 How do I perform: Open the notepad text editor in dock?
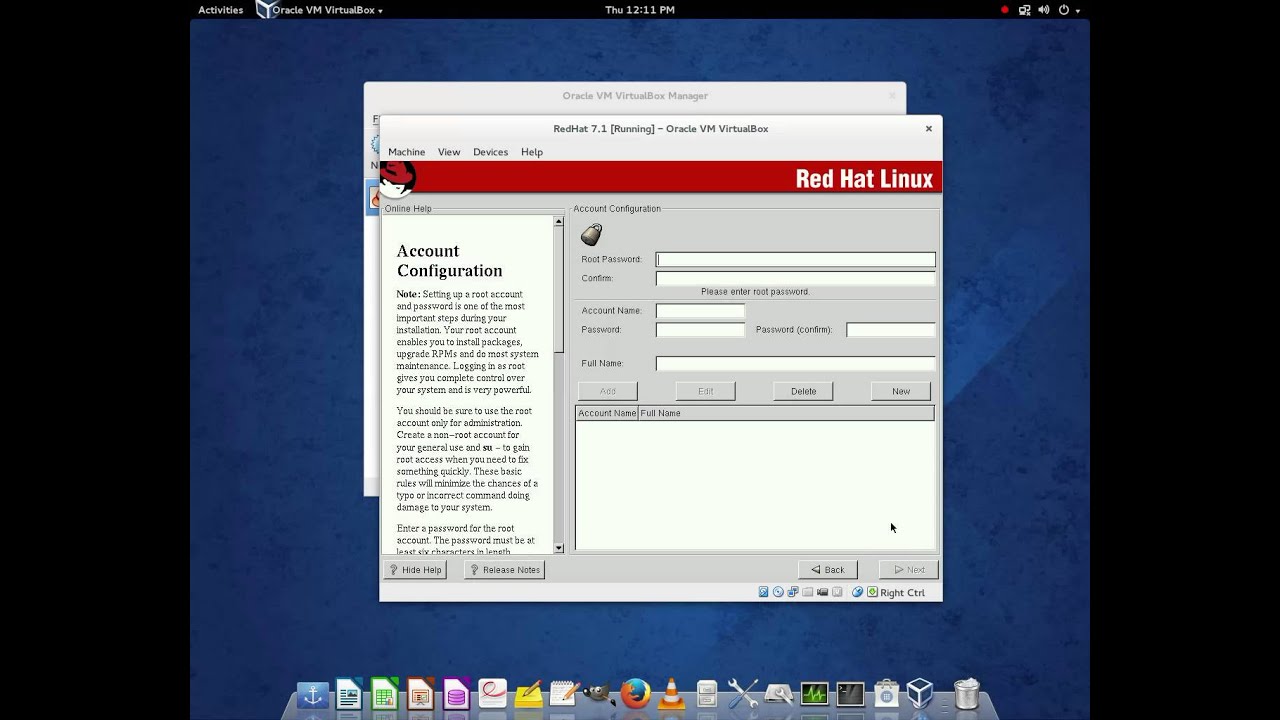point(563,694)
